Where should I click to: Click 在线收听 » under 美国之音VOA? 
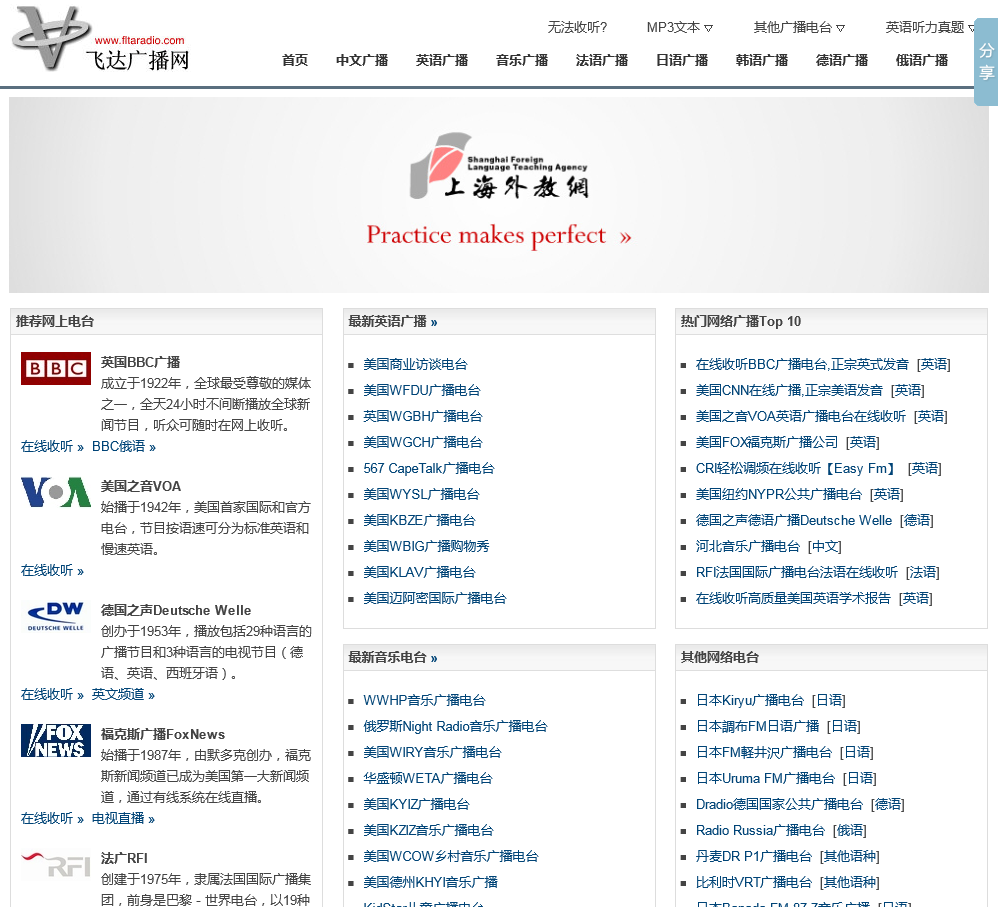(52, 571)
